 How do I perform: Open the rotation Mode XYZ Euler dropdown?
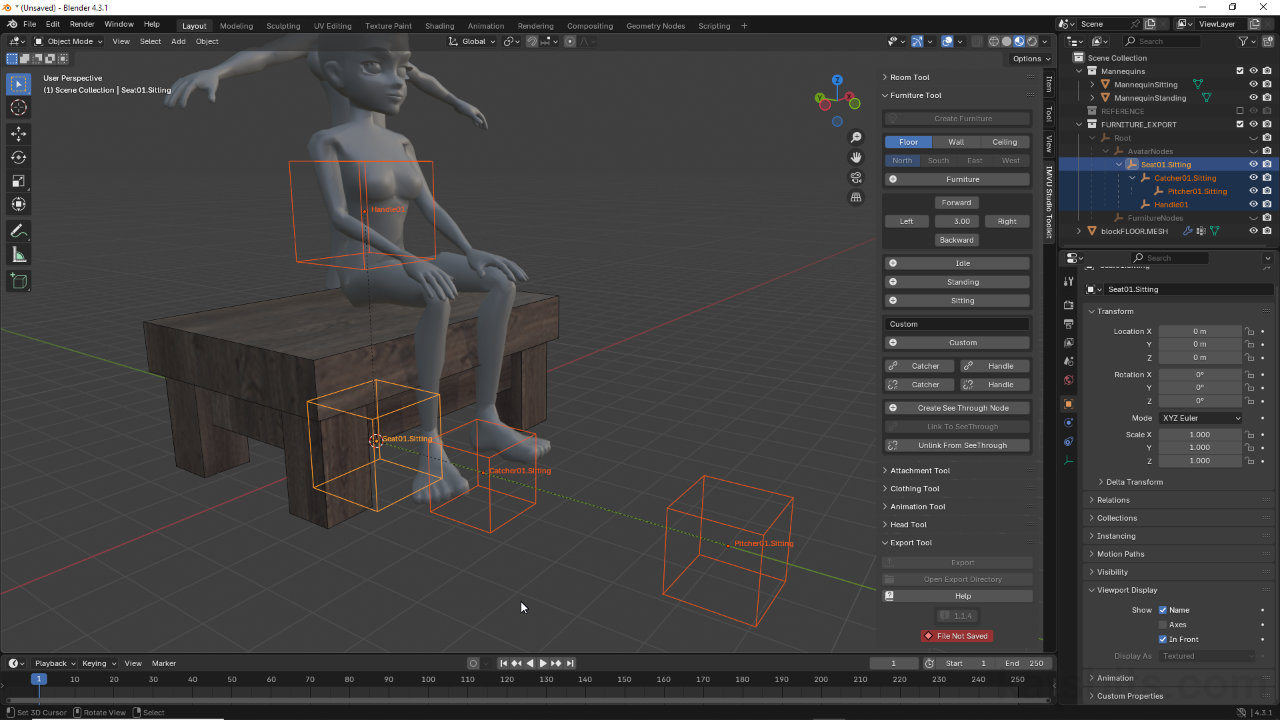tap(1201, 418)
